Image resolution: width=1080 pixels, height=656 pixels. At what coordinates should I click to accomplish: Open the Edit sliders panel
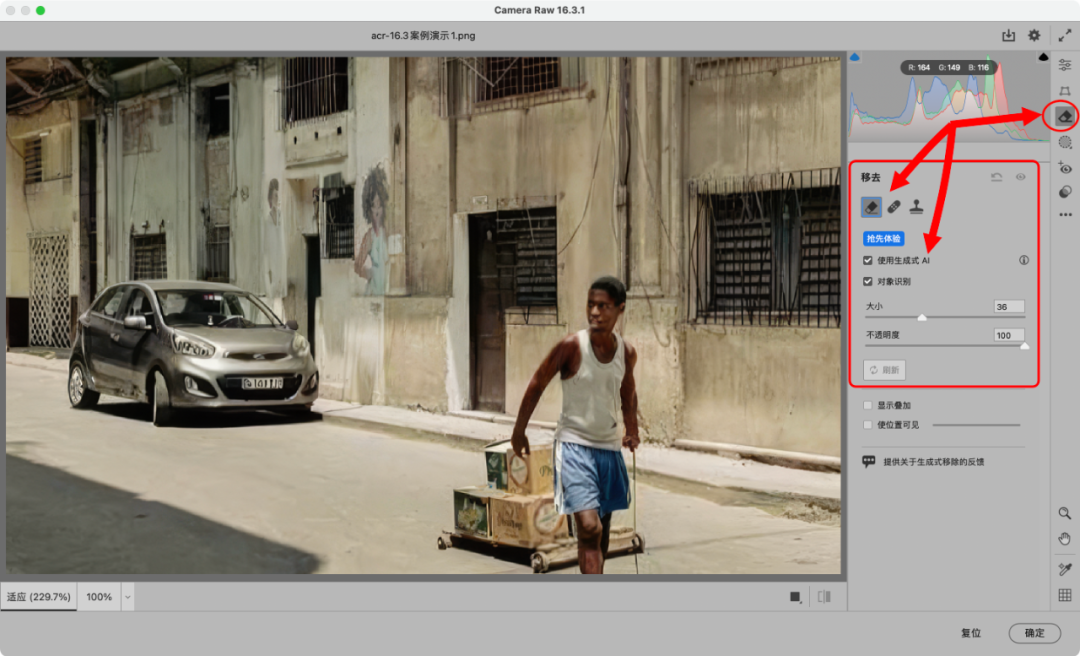point(1065,65)
